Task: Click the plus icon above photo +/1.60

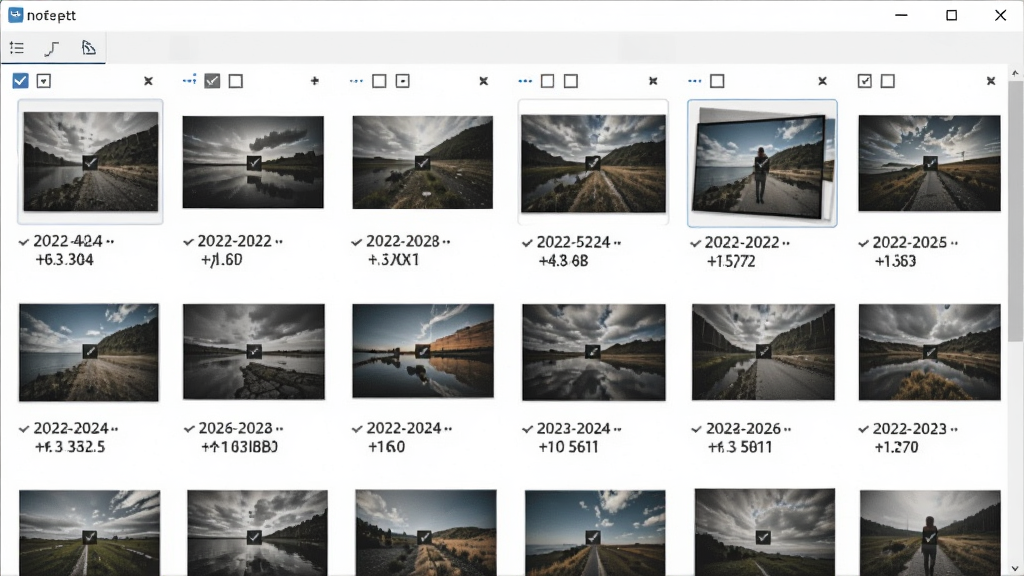Action: pos(315,81)
